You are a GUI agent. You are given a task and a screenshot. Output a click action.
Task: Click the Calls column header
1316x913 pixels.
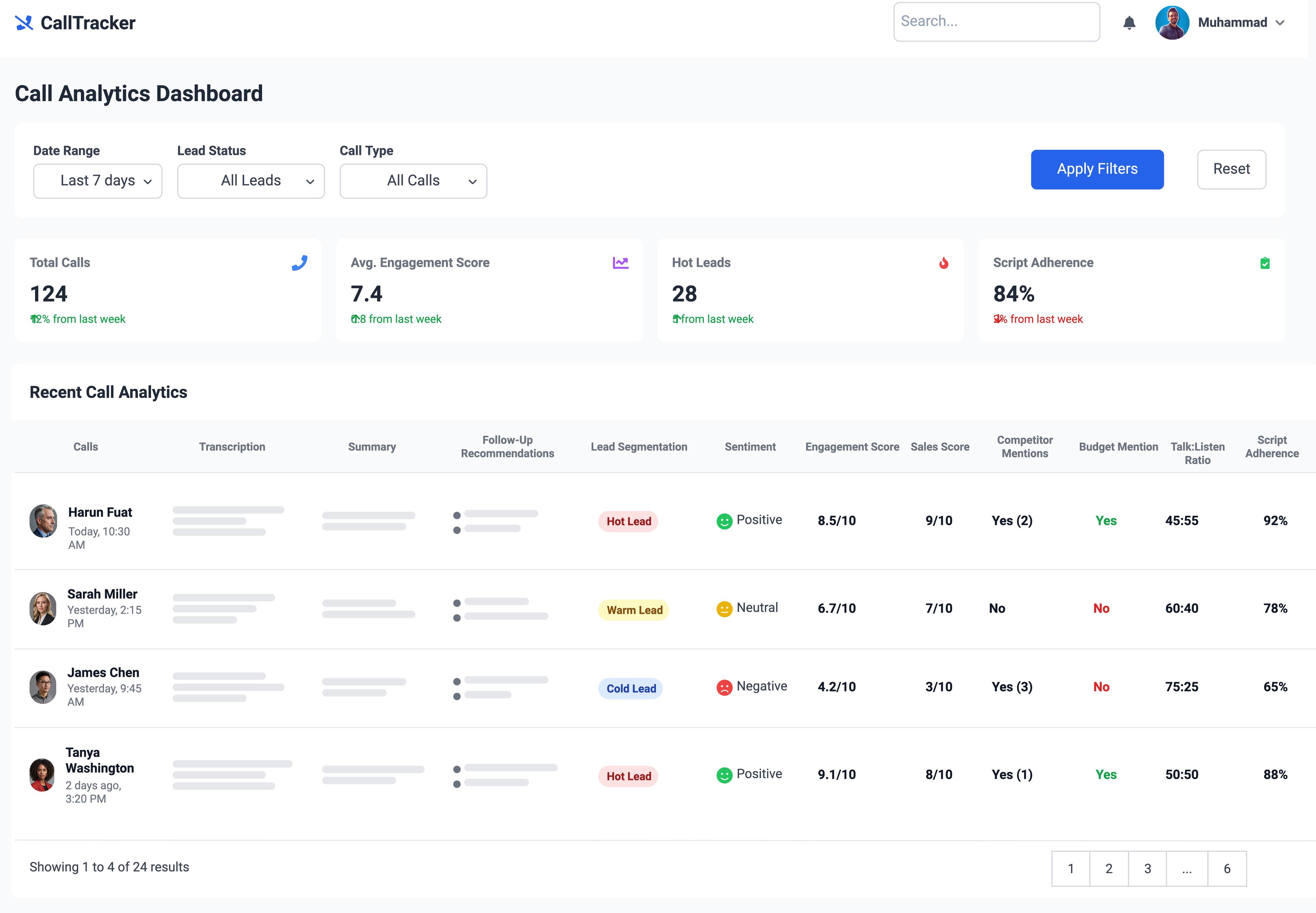click(x=86, y=447)
